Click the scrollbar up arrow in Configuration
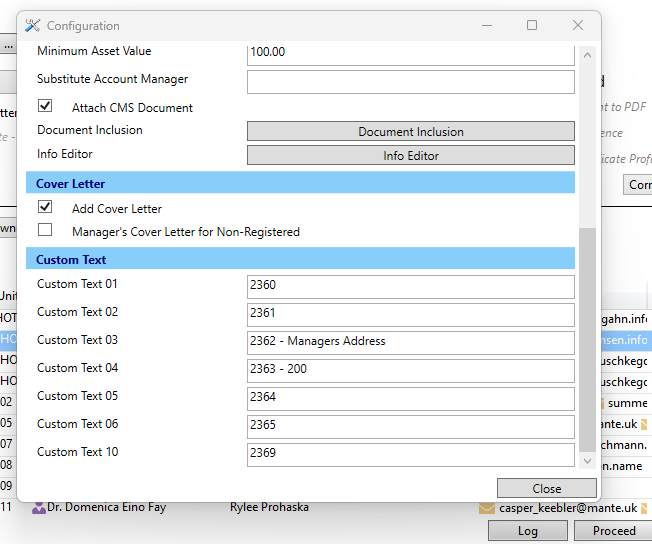The width and height of the screenshot is (652, 544). tap(587, 55)
